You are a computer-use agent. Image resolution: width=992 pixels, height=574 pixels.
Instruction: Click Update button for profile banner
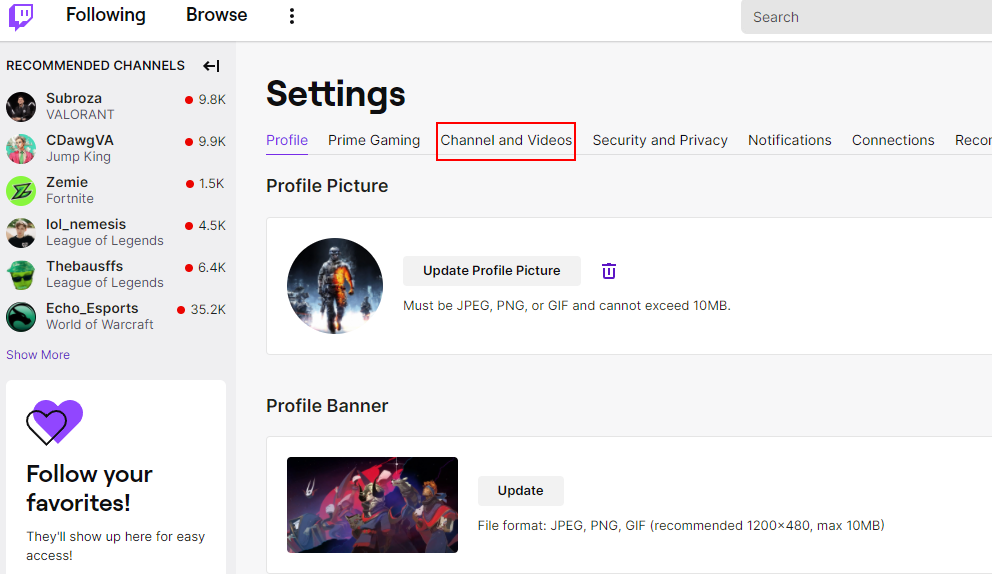(x=520, y=491)
